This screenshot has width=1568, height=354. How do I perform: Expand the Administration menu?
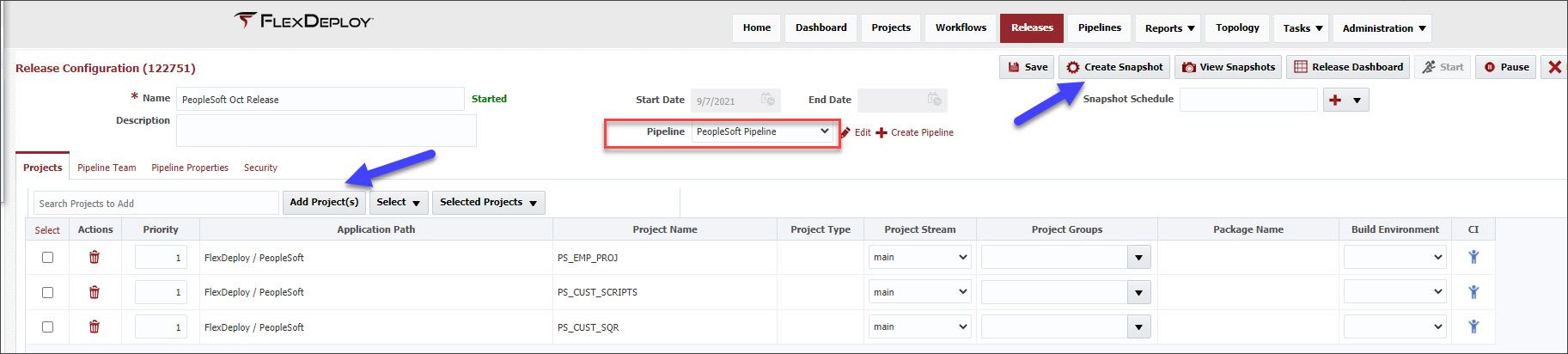(x=1382, y=27)
